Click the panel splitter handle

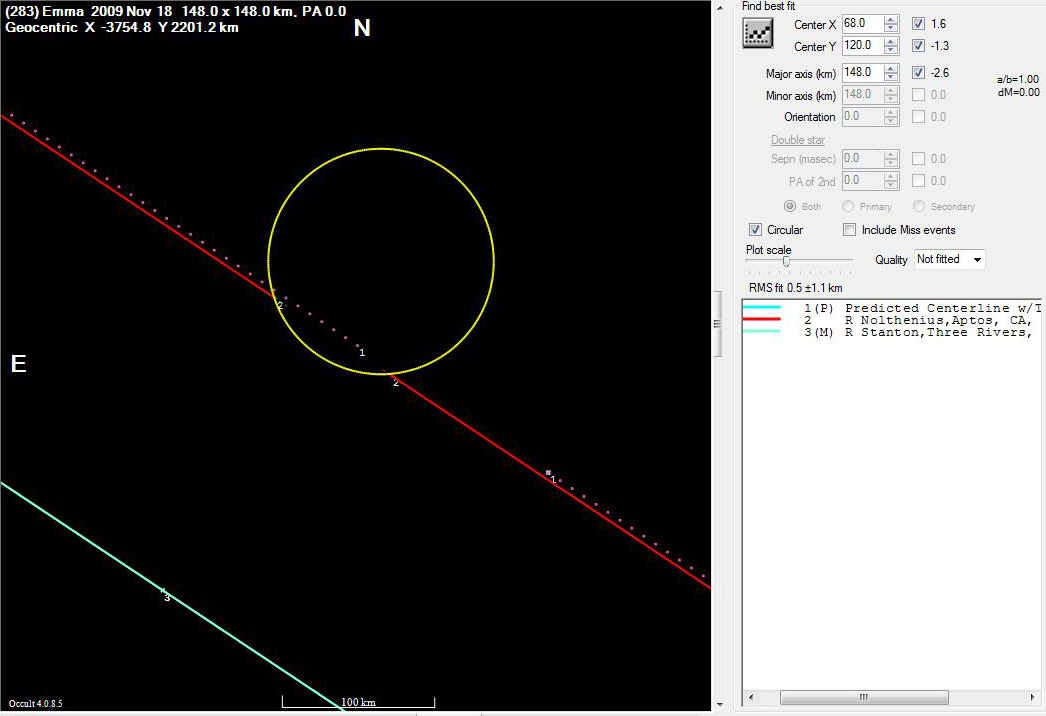point(716,323)
